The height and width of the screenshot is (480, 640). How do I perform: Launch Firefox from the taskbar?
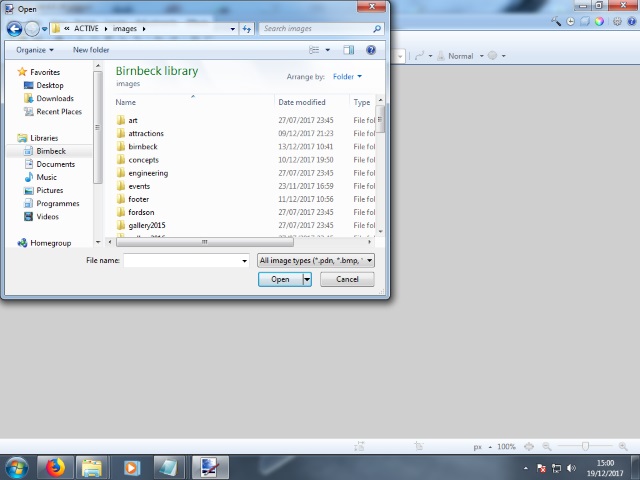[54, 467]
